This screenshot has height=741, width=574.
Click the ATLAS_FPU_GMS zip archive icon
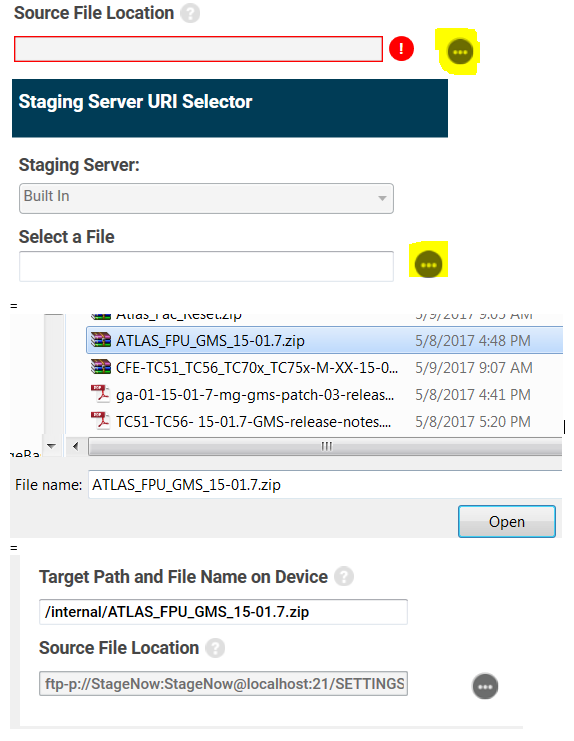click(101, 340)
